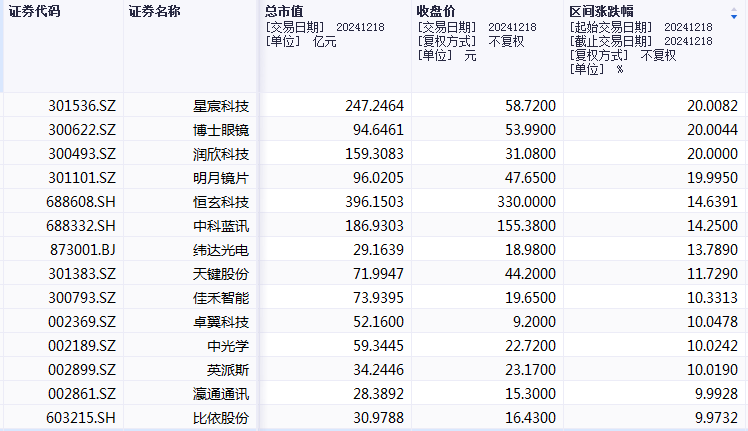The height and width of the screenshot is (431, 748).
Task: Select stock code 603215.SH
Action: click(x=81, y=418)
